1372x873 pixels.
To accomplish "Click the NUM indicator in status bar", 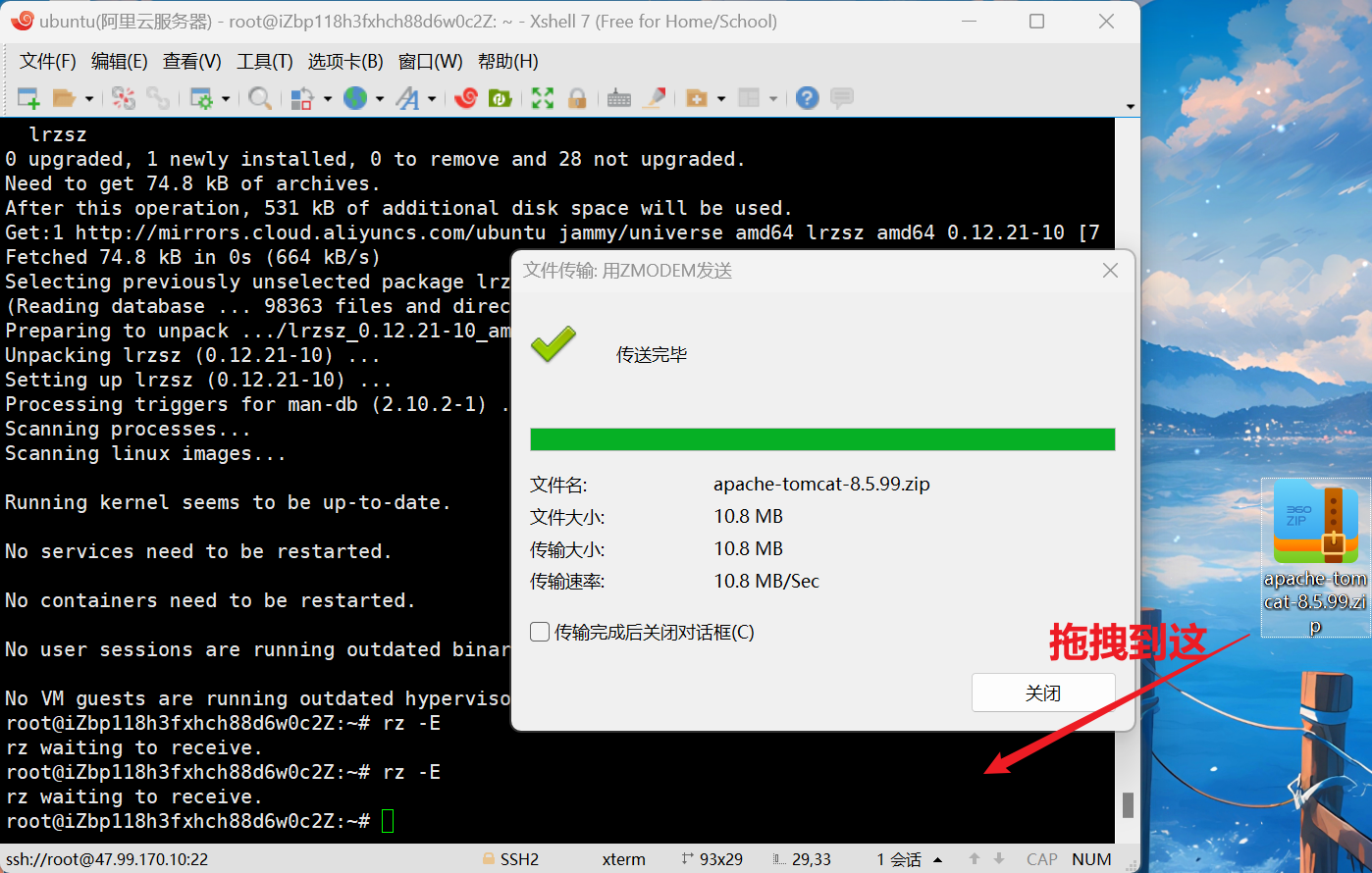I will pyautogui.click(x=1091, y=859).
